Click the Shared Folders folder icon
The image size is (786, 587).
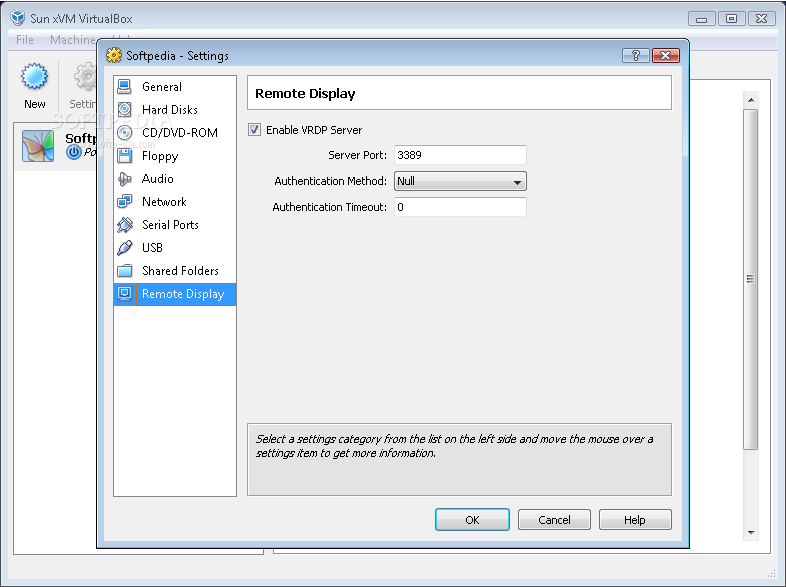tap(124, 271)
